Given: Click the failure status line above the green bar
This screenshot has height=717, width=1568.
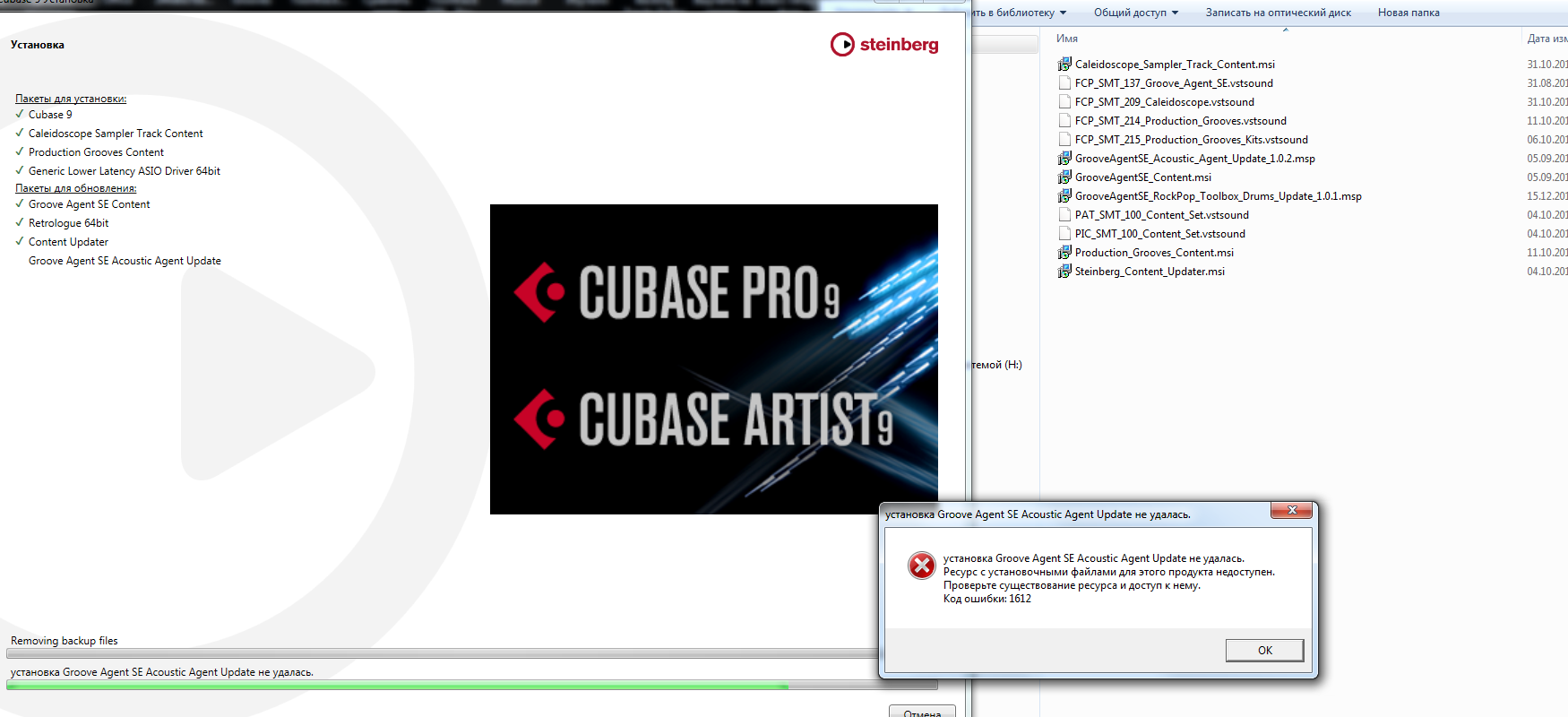Looking at the screenshot, I should click(x=162, y=672).
